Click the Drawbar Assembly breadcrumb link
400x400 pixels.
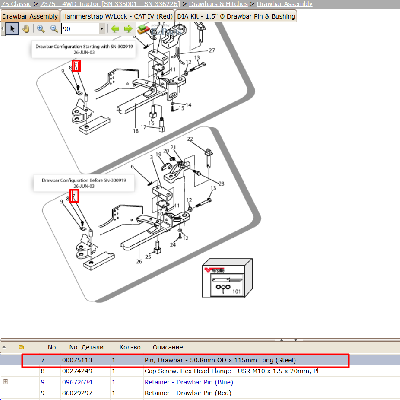coord(284,4)
